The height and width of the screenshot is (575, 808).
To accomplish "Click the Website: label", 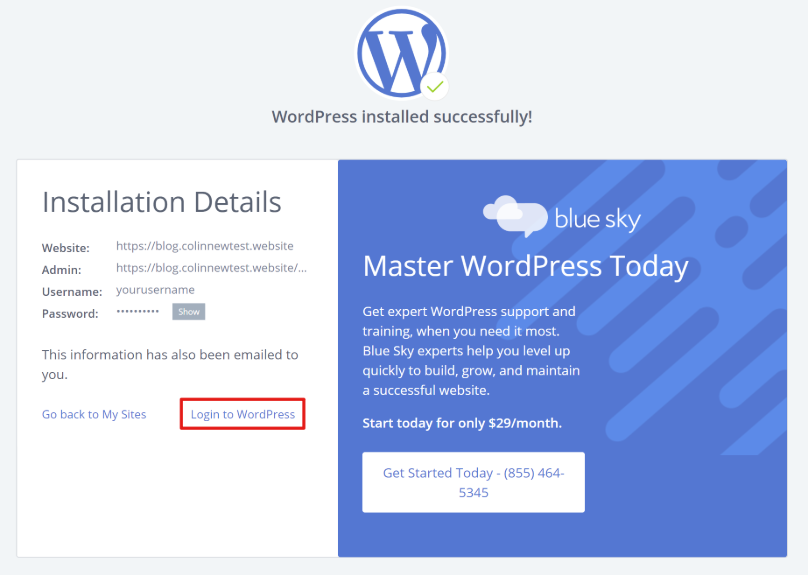I will (66, 248).
